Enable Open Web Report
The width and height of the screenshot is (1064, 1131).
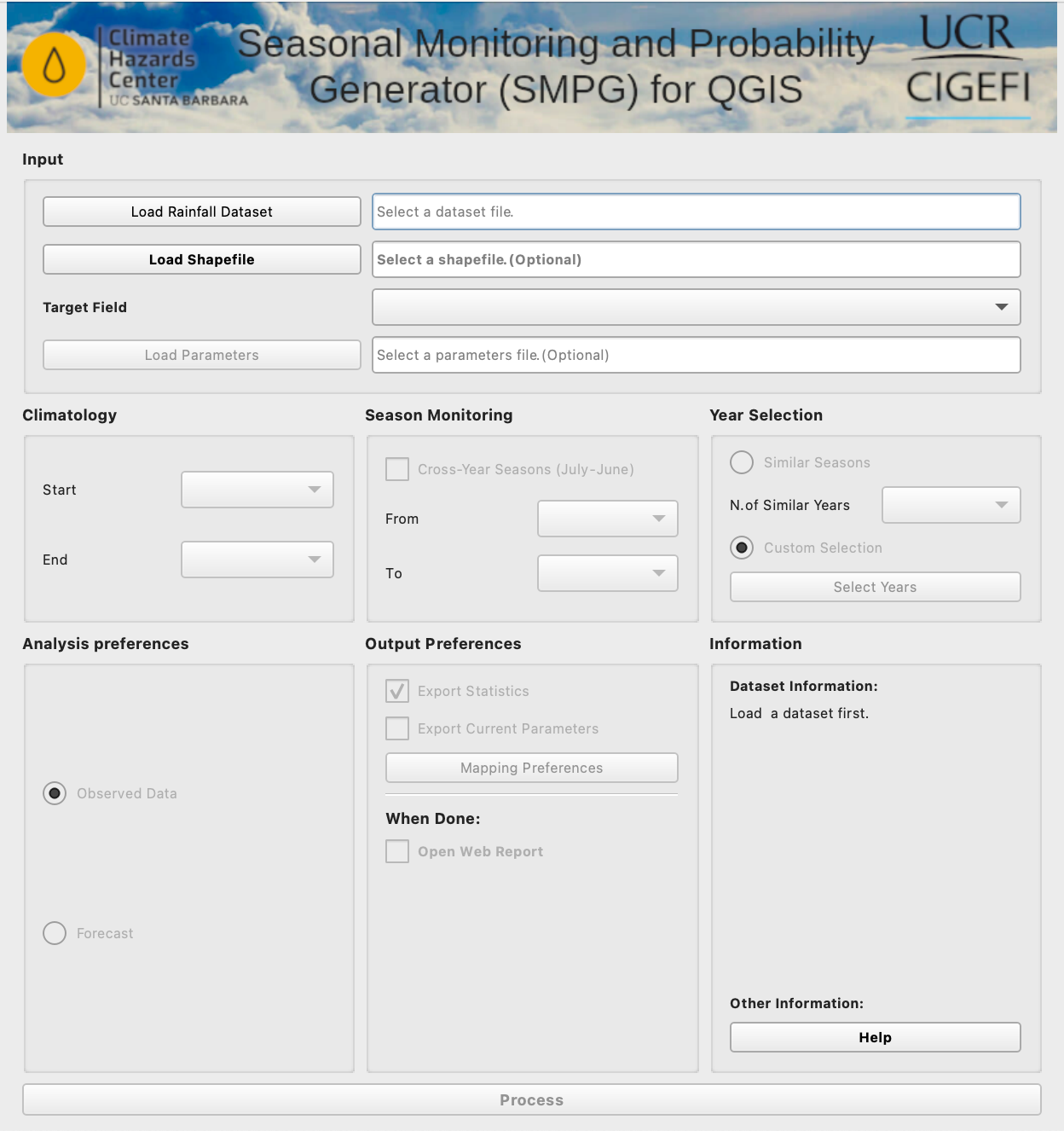click(396, 850)
